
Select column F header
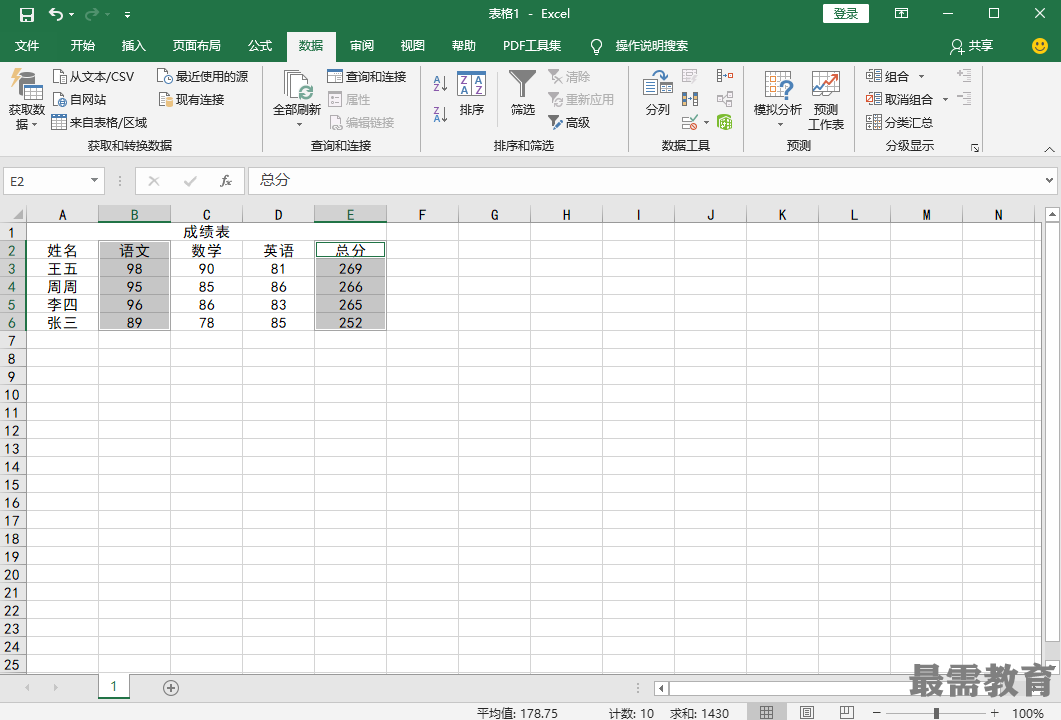coord(422,215)
